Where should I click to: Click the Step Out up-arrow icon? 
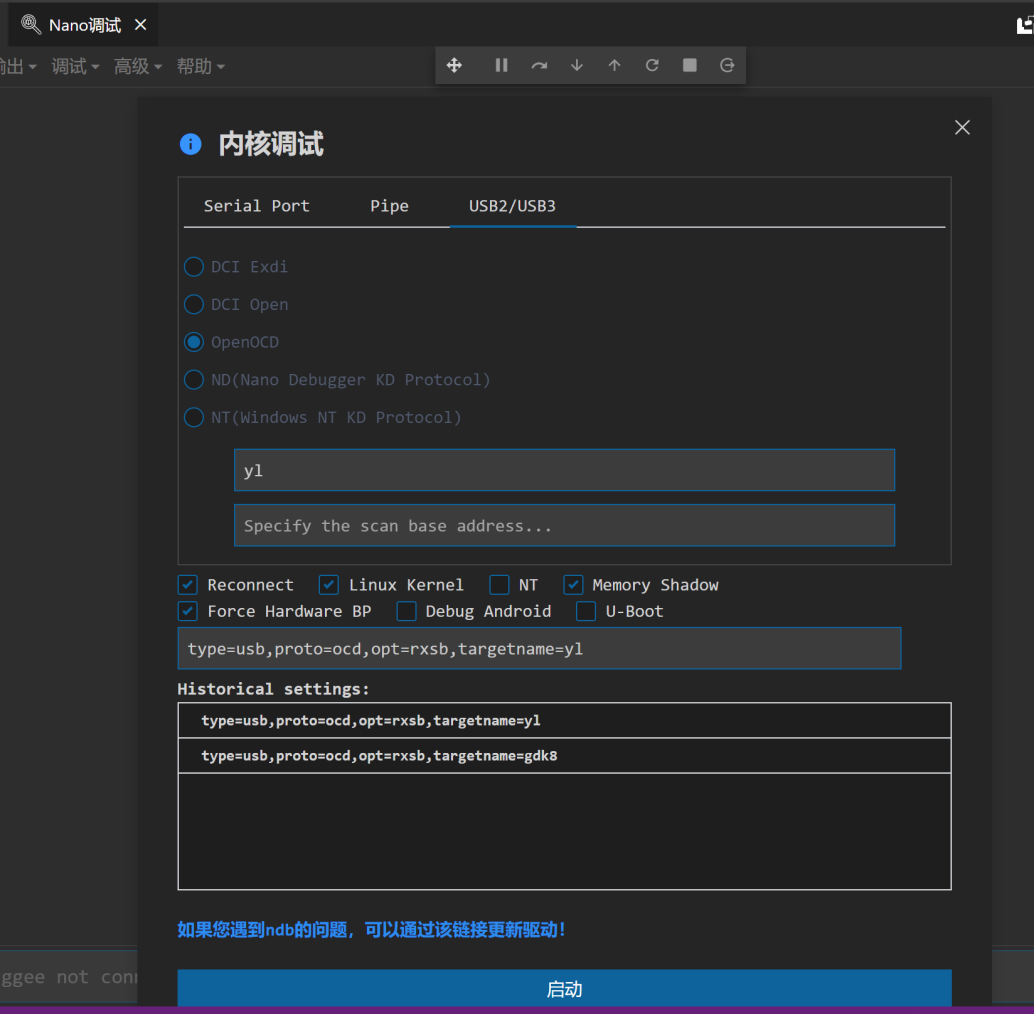click(x=615, y=65)
